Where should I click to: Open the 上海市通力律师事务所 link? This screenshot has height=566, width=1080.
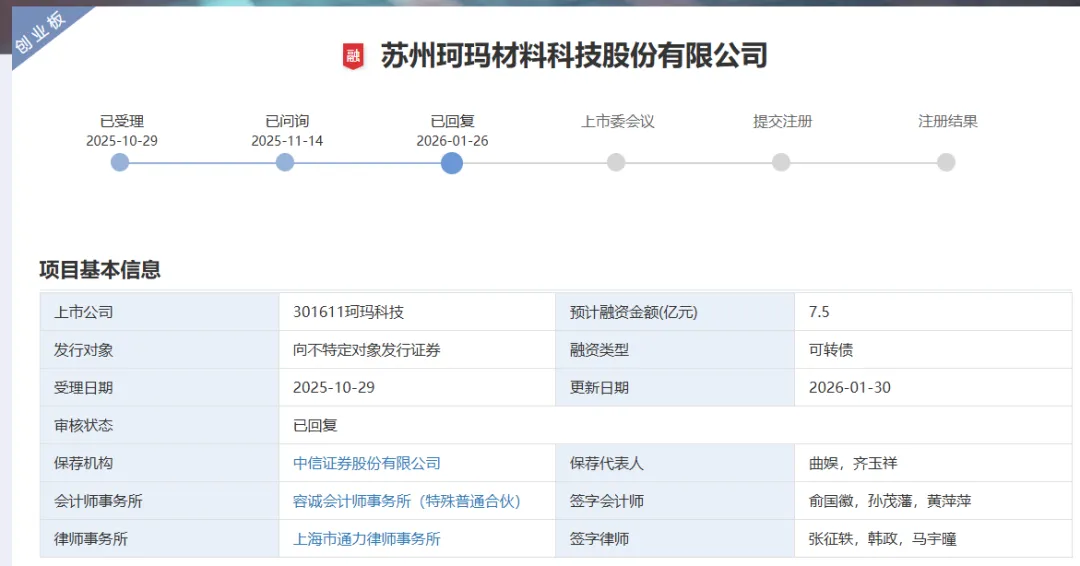(366, 539)
